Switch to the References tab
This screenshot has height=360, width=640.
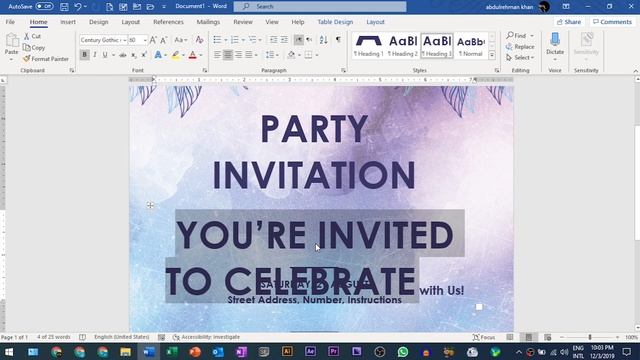pos(168,22)
